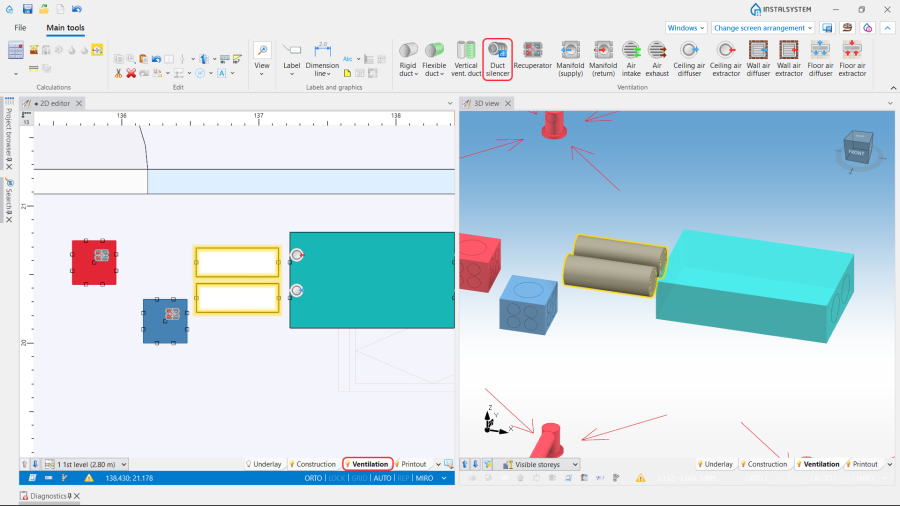The width and height of the screenshot is (900, 506).
Task: Expand Change screen arrangement dropdown
Action: 763,28
